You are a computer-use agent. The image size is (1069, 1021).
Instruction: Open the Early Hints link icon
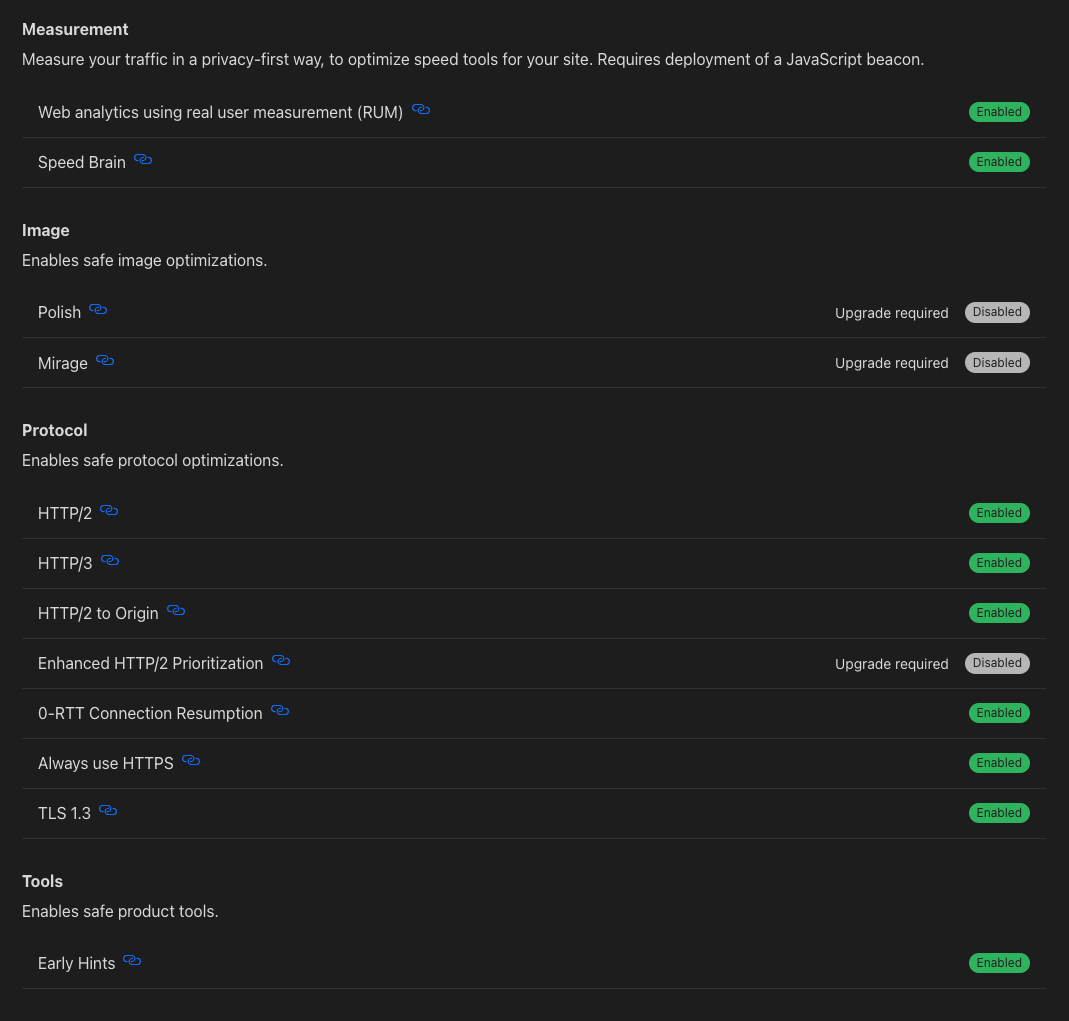tap(132, 960)
